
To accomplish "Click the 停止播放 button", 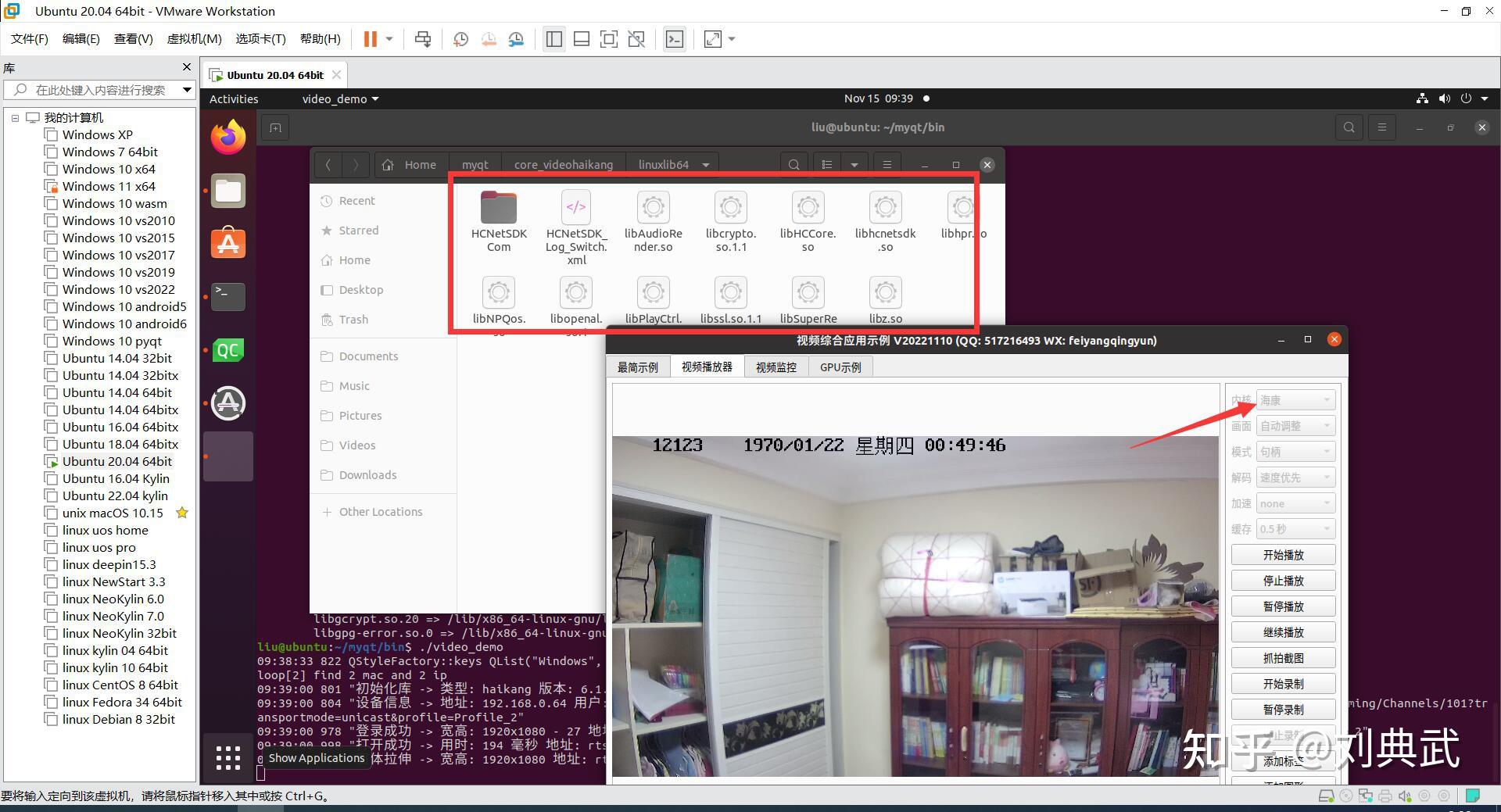I will (x=1283, y=581).
